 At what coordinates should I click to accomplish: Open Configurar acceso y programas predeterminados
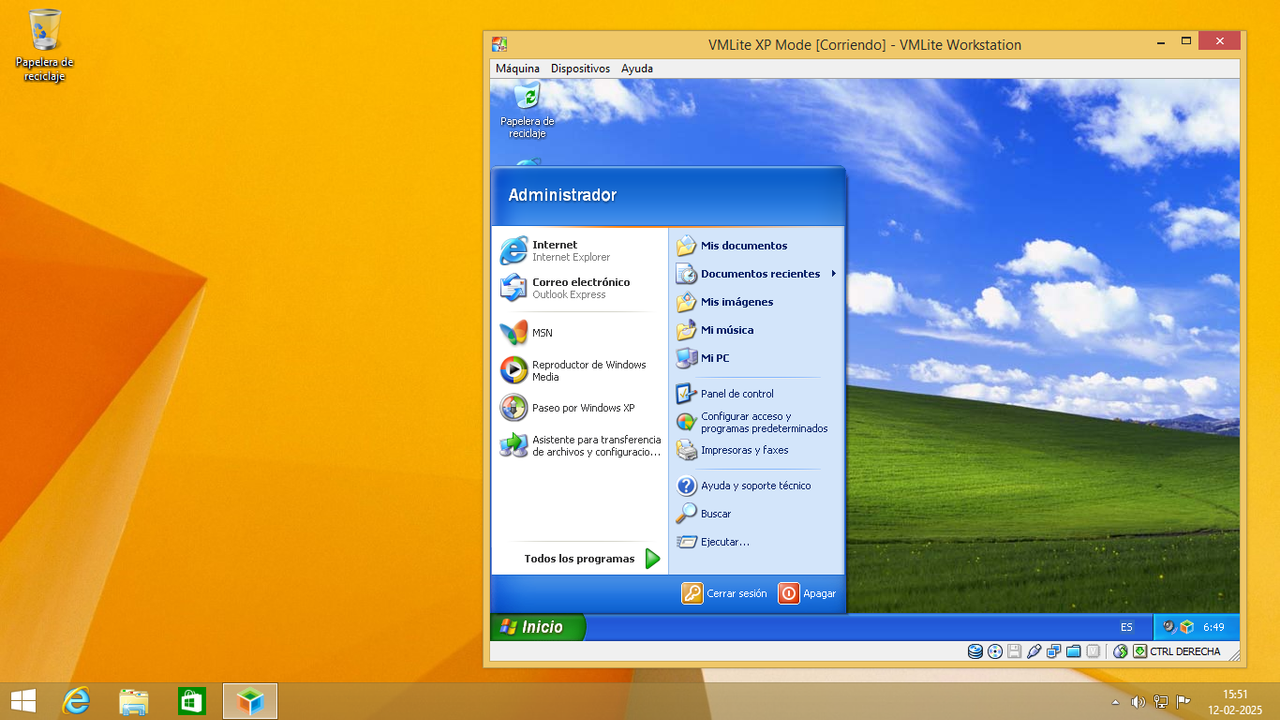[756, 422]
